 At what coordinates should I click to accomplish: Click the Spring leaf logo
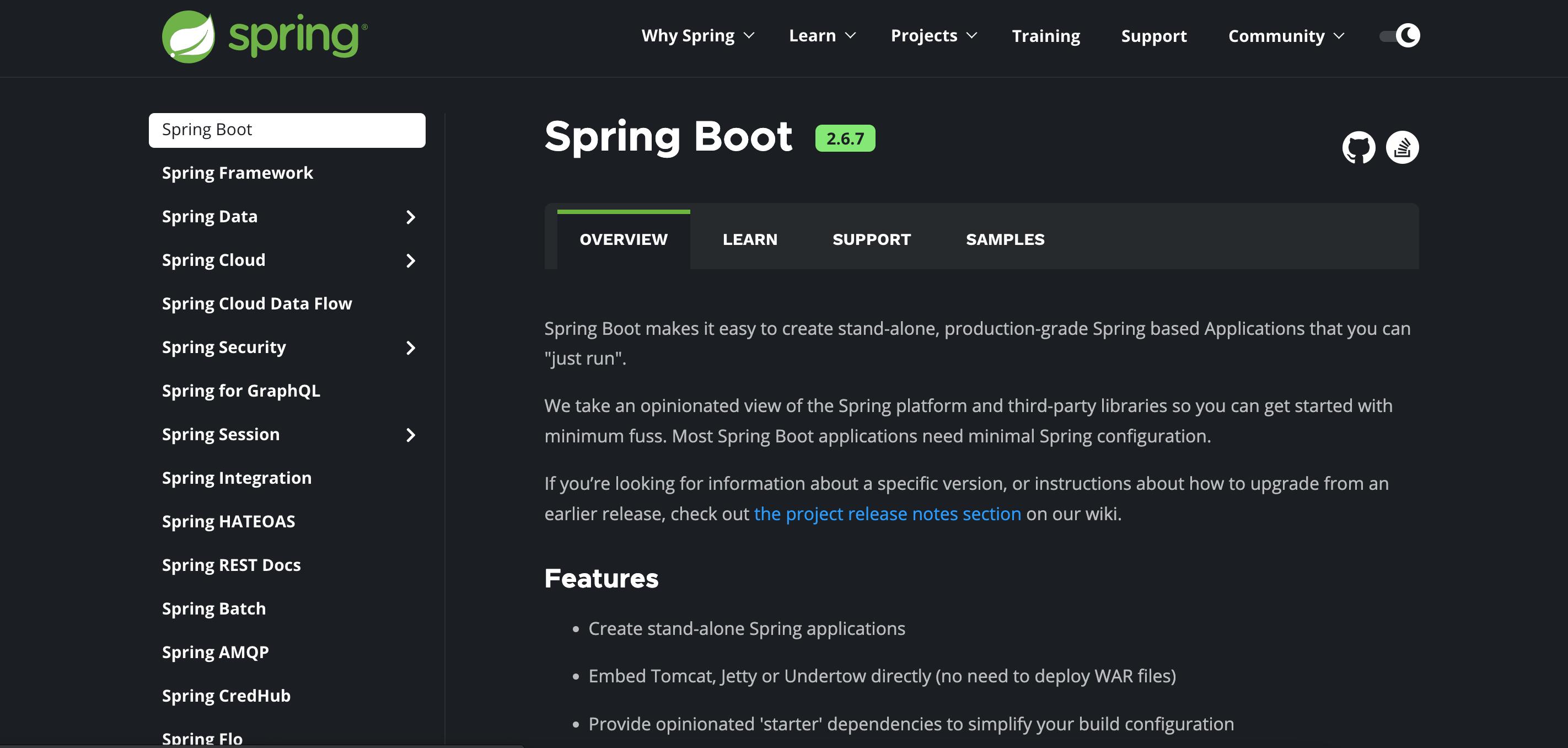(189, 36)
